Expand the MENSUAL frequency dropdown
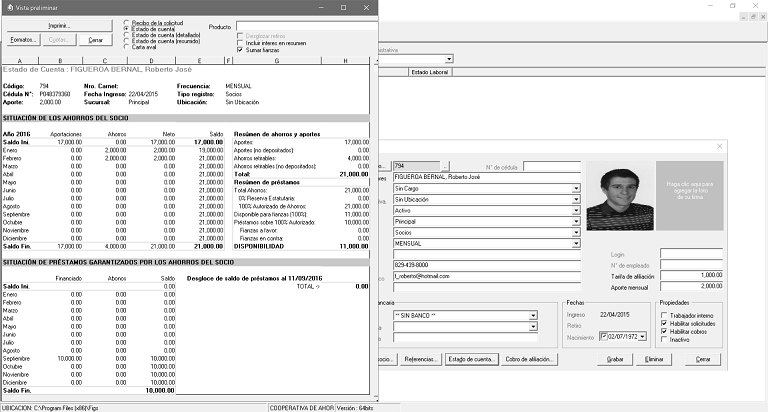 pyautogui.click(x=576, y=243)
